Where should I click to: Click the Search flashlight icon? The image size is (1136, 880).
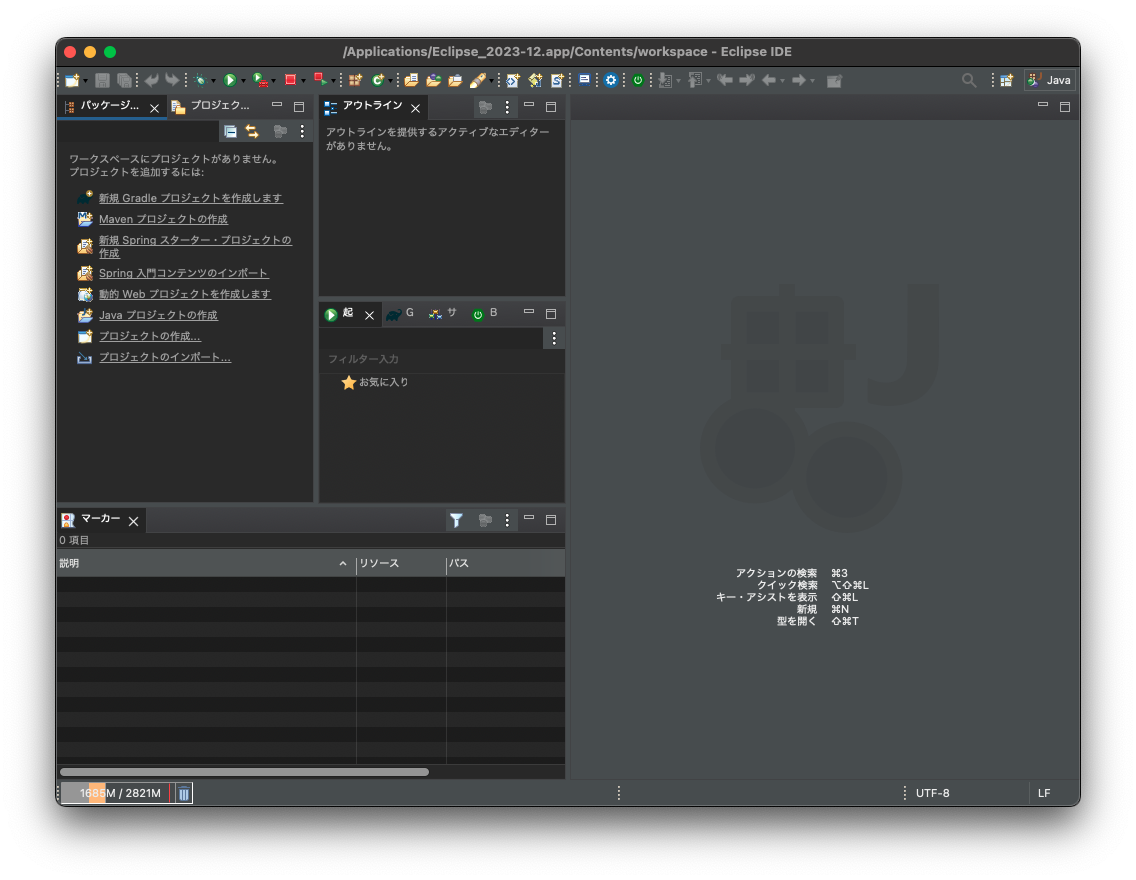477,80
